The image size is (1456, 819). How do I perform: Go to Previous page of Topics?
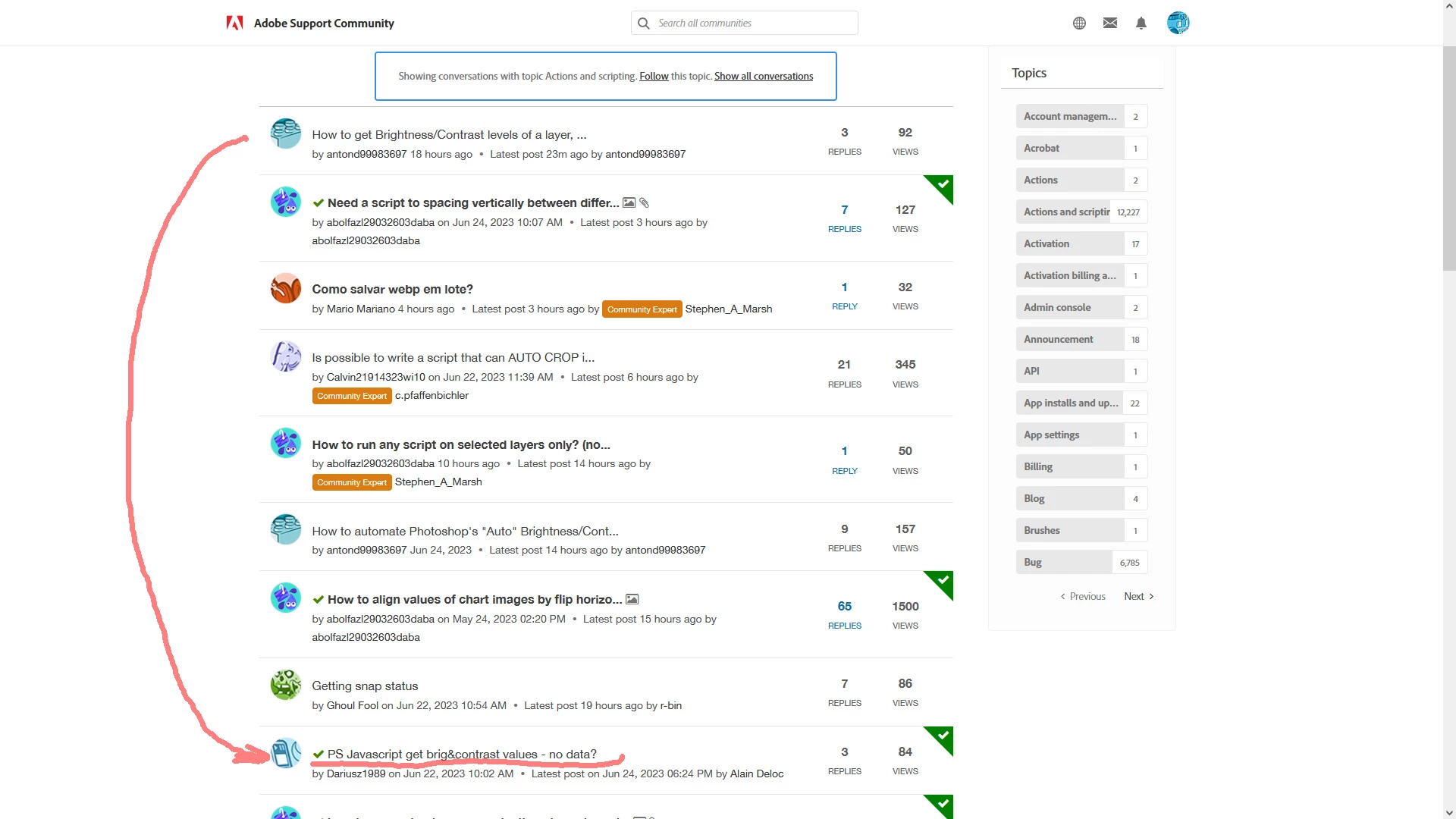point(1083,596)
